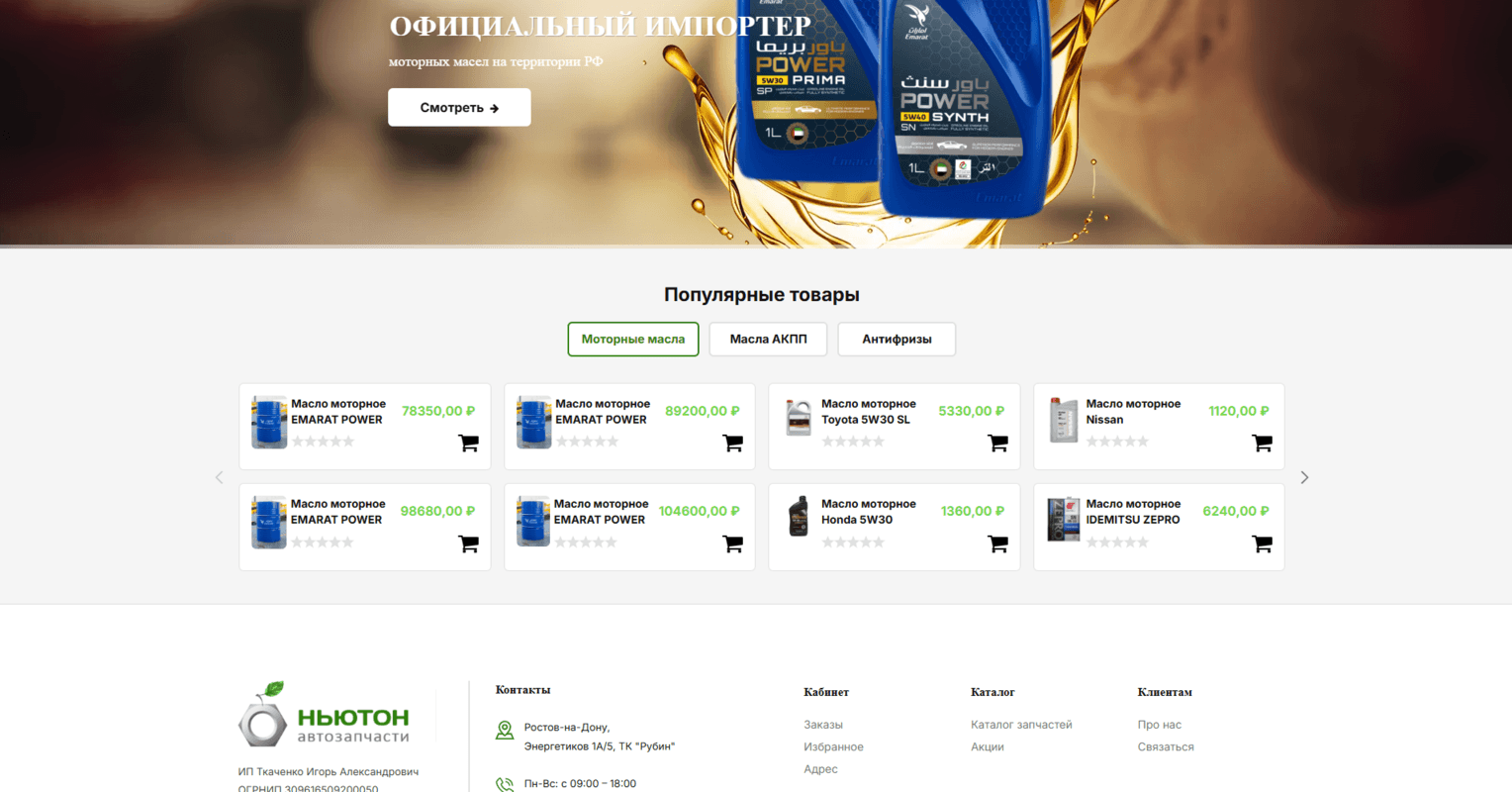This screenshot has width=1512, height=792.
Task: Click the Пн-Вс: с 09:00 – 18:00 hours
Action: [580, 784]
